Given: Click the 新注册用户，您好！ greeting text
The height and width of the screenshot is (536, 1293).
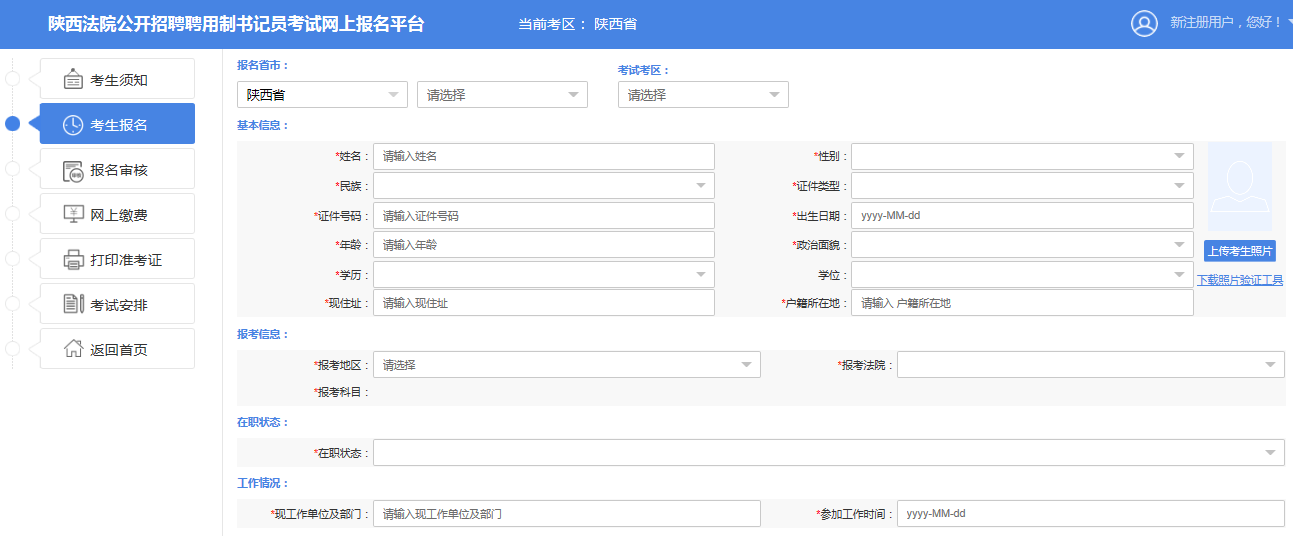Looking at the screenshot, I should tap(1226, 23).
